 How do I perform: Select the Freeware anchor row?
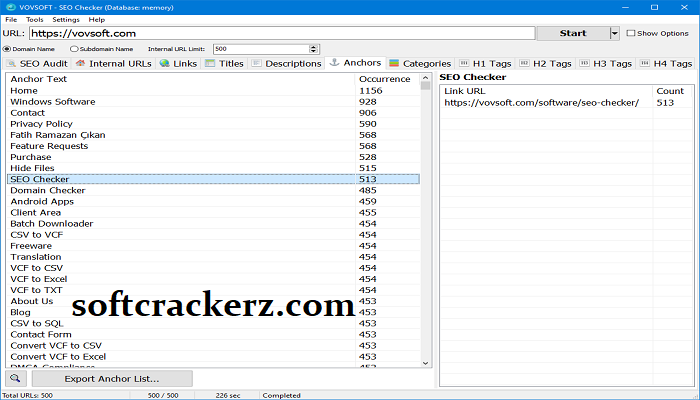pos(213,246)
